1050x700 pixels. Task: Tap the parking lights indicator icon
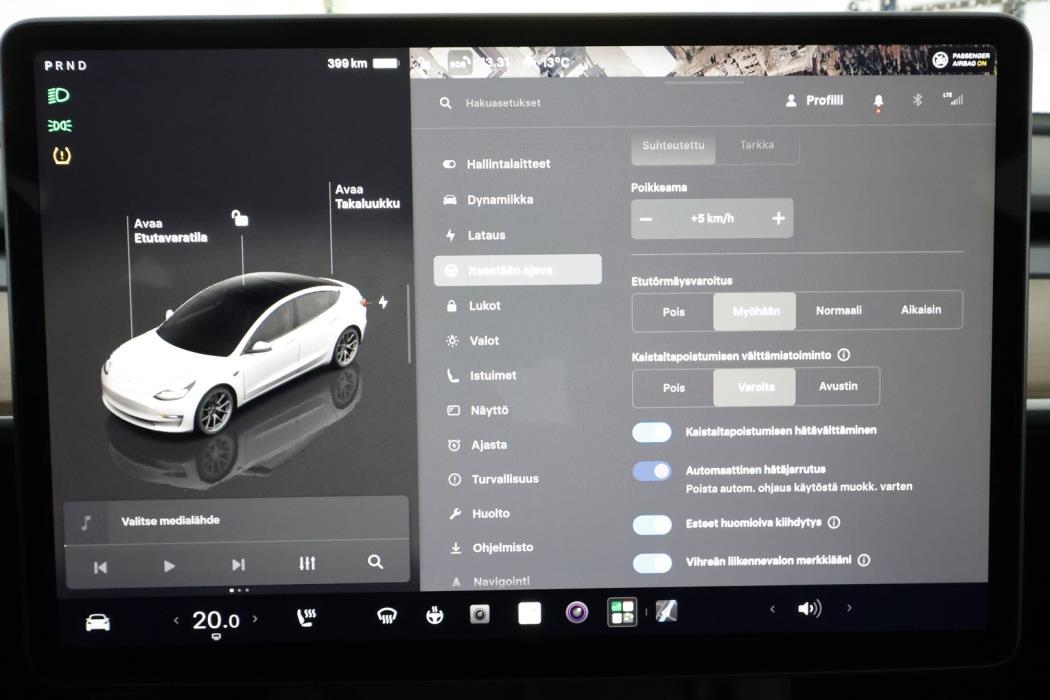(60, 125)
